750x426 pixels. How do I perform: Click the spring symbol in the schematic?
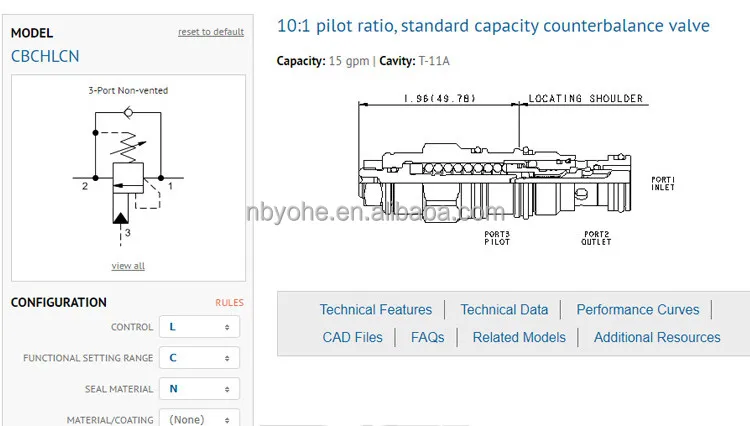click(126, 150)
